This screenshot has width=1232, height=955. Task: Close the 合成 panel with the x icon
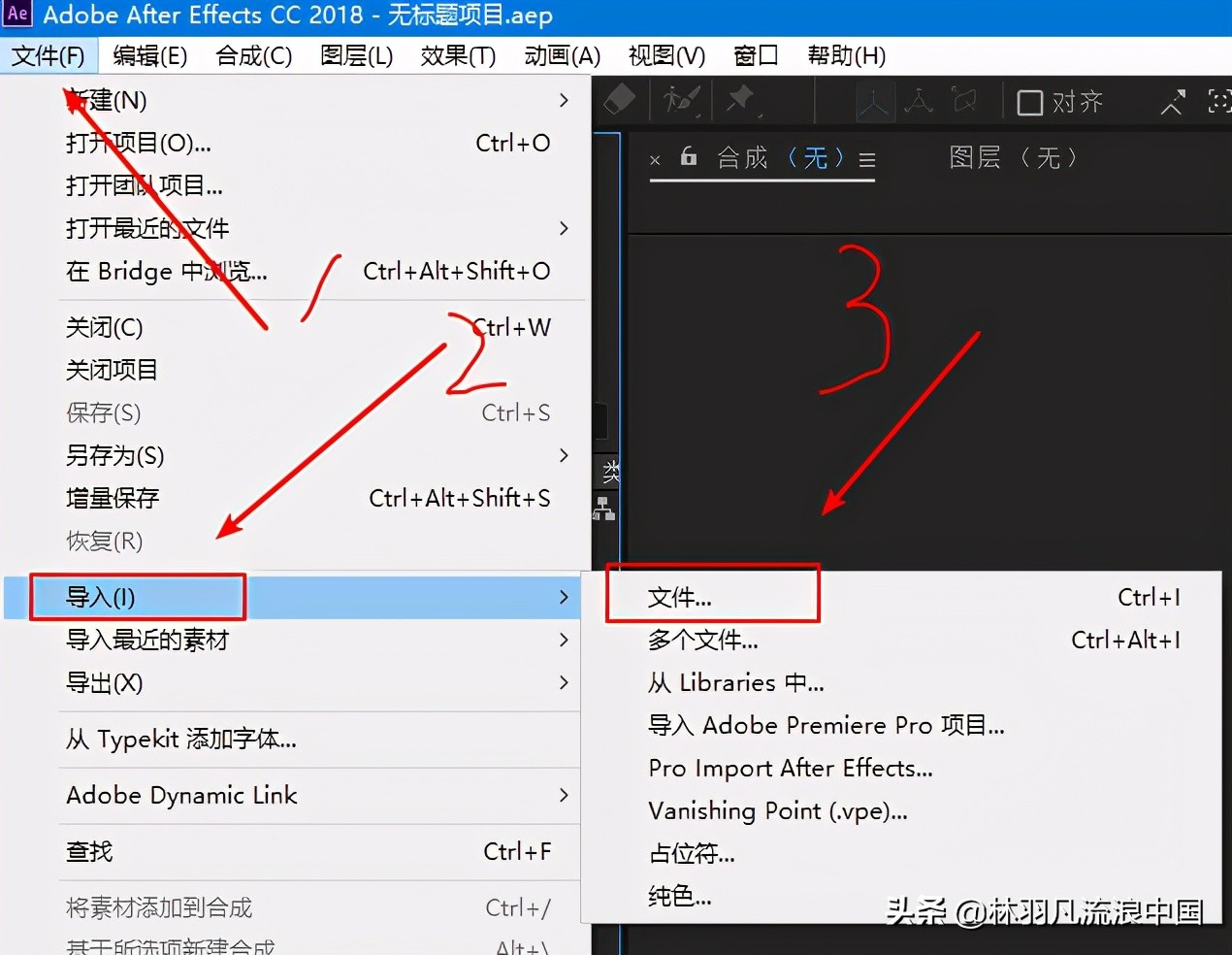656,159
